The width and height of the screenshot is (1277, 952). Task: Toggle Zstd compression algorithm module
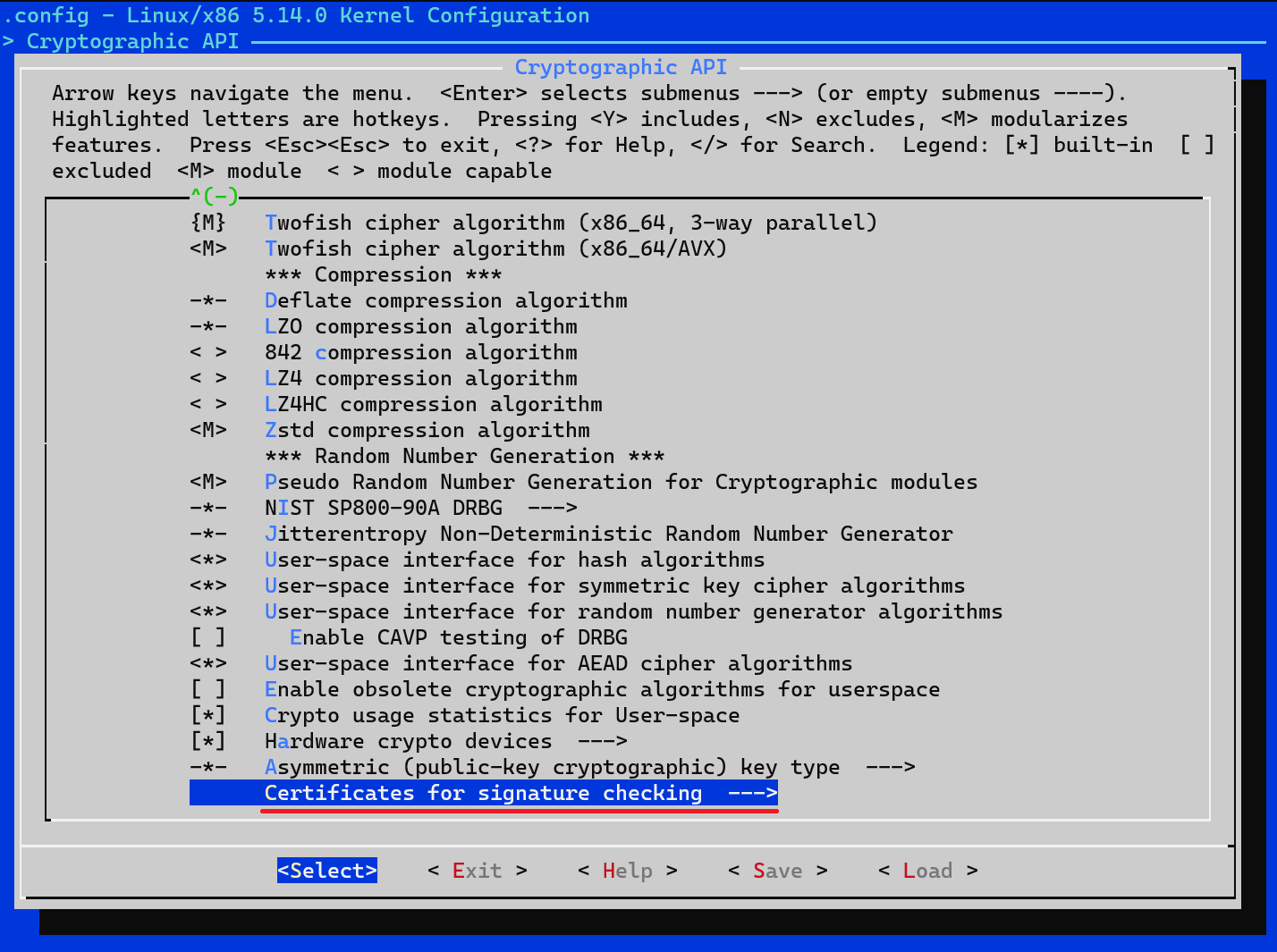pos(427,430)
